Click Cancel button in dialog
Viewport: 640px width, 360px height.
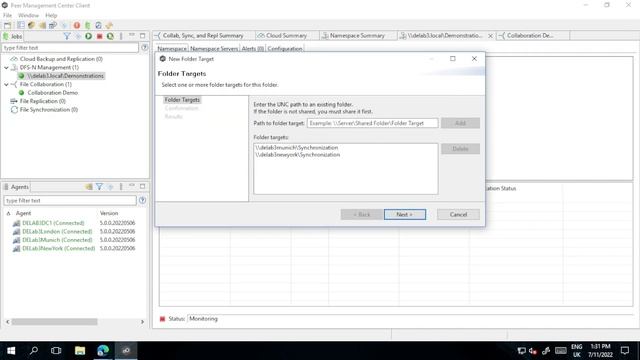(458, 214)
